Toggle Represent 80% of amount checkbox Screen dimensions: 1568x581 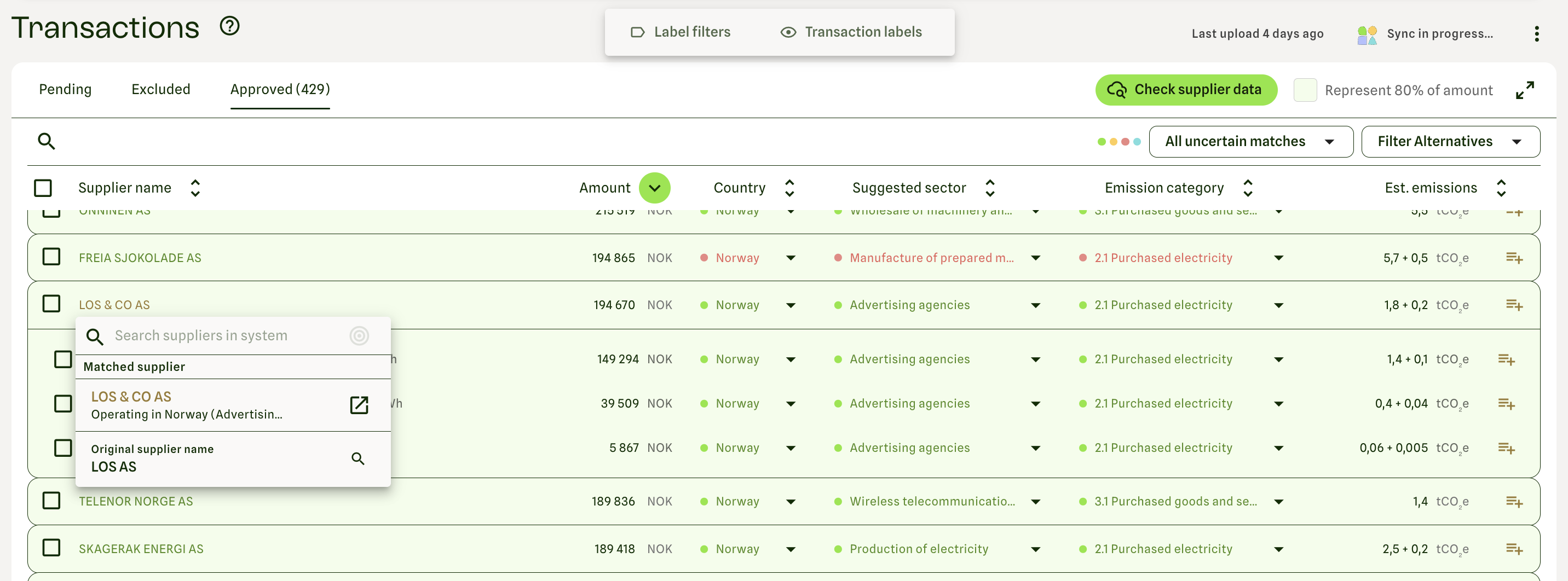coord(1305,90)
